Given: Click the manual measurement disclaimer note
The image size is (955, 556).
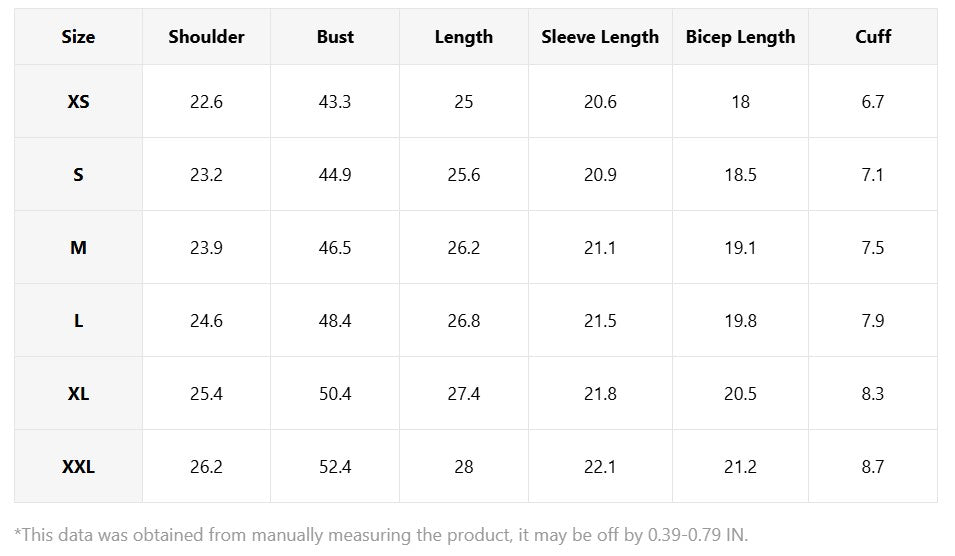Looking at the screenshot, I should [381, 535].
